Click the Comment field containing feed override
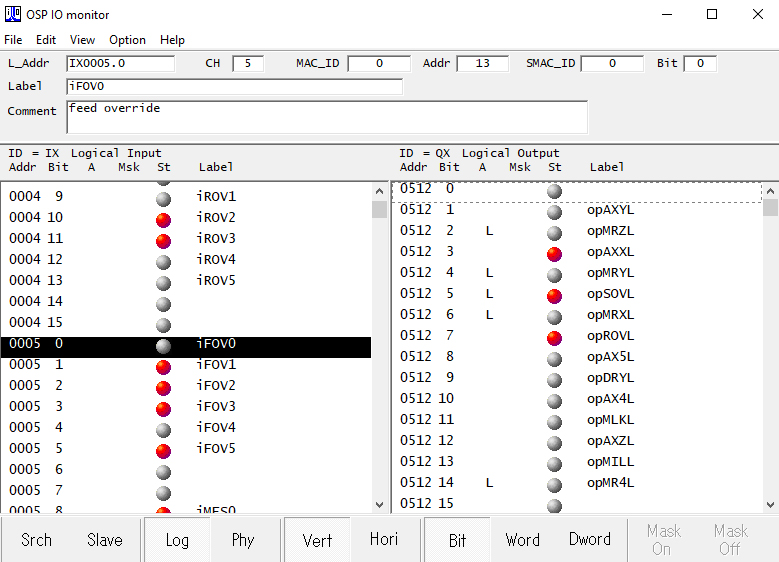The width and height of the screenshot is (779, 562). click(x=326, y=116)
